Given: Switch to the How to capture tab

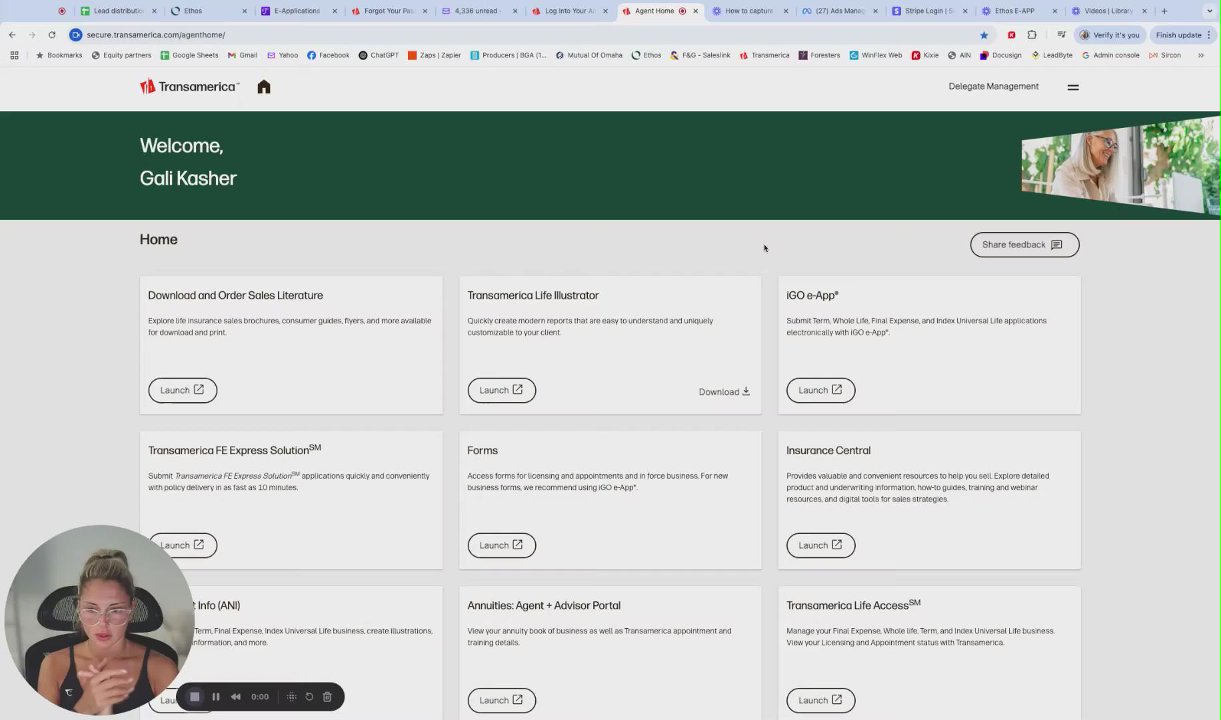Looking at the screenshot, I should point(748,11).
